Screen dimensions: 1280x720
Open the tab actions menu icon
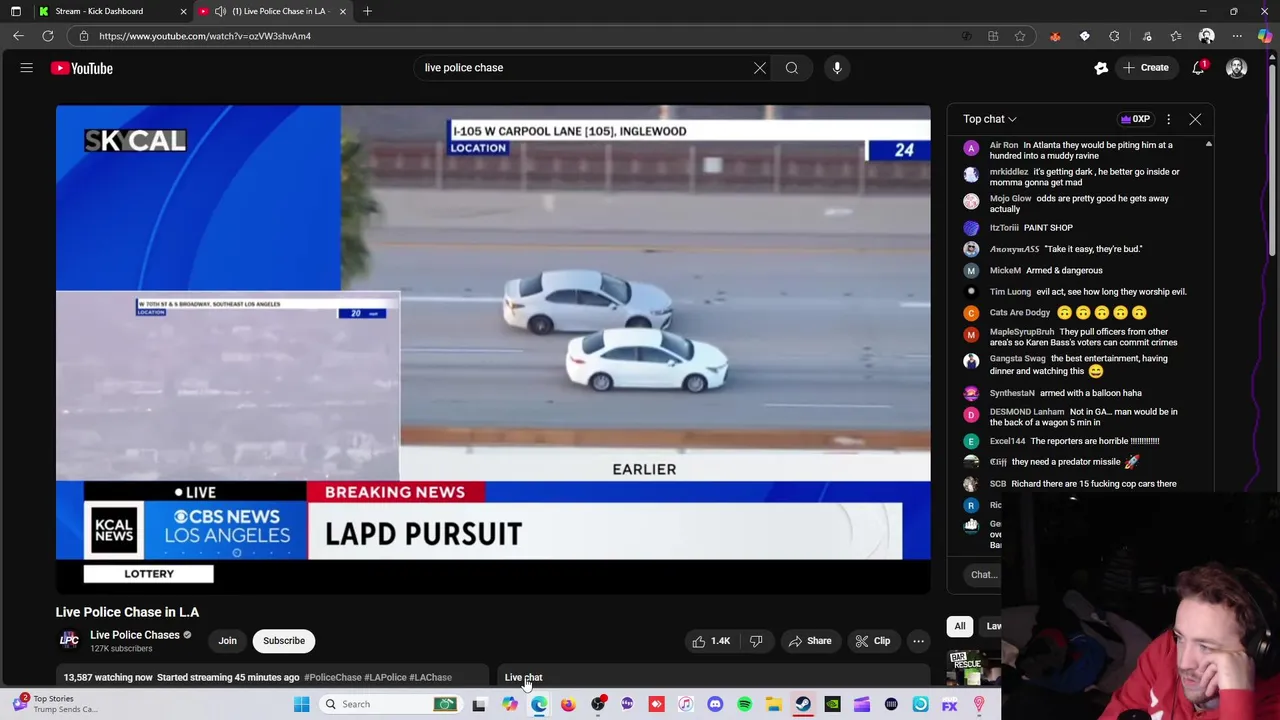16,11
